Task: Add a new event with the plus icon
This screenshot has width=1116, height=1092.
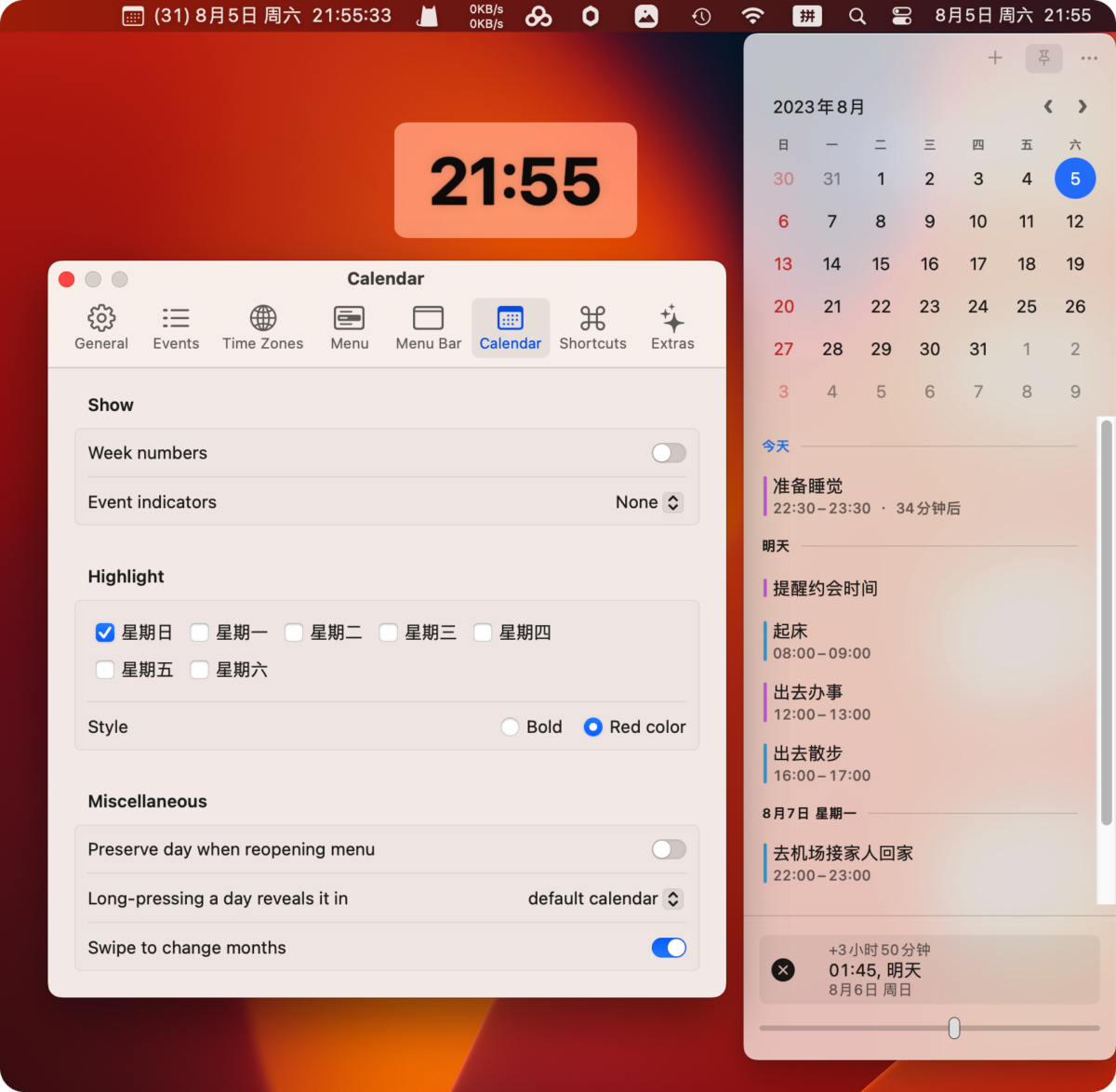Action: [995, 58]
